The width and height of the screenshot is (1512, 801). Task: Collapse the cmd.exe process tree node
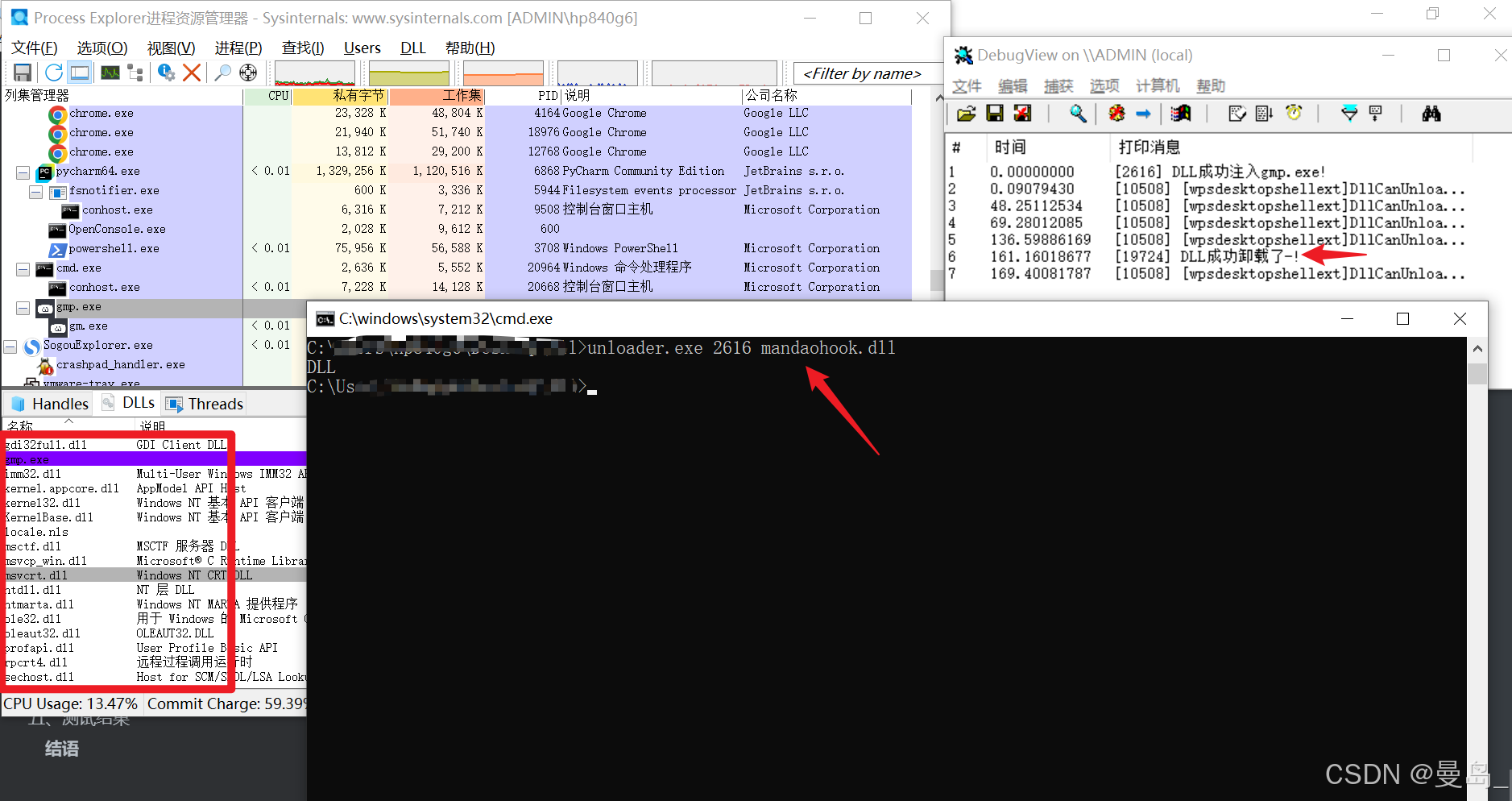coord(23,269)
